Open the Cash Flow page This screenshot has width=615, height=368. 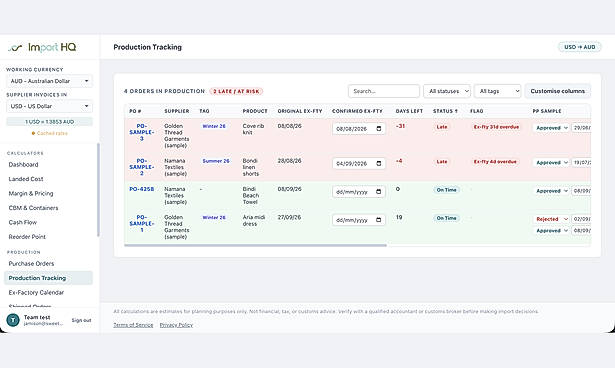(x=23, y=222)
